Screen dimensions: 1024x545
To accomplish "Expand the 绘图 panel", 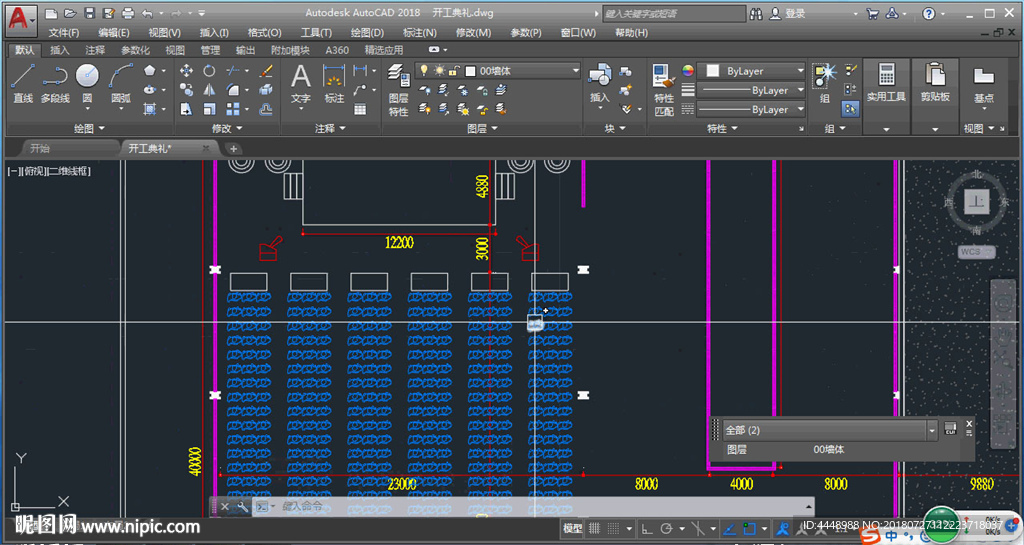I will pyautogui.click(x=89, y=129).
